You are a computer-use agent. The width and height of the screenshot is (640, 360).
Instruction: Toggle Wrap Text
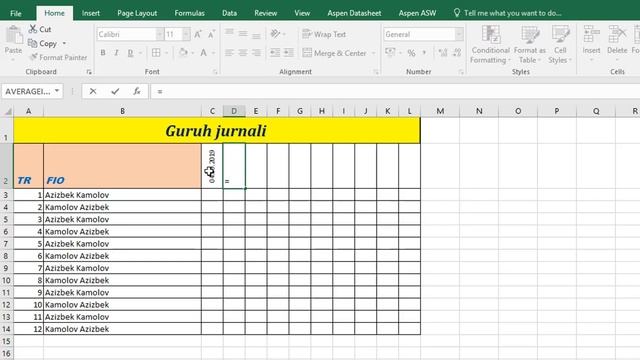[324, 34]
